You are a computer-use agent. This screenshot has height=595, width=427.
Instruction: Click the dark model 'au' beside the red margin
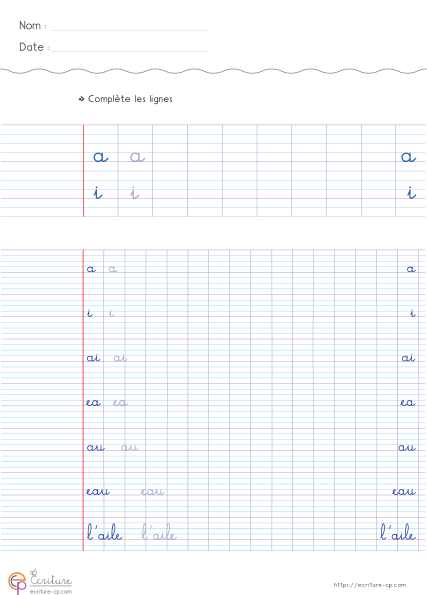(96, 447)
